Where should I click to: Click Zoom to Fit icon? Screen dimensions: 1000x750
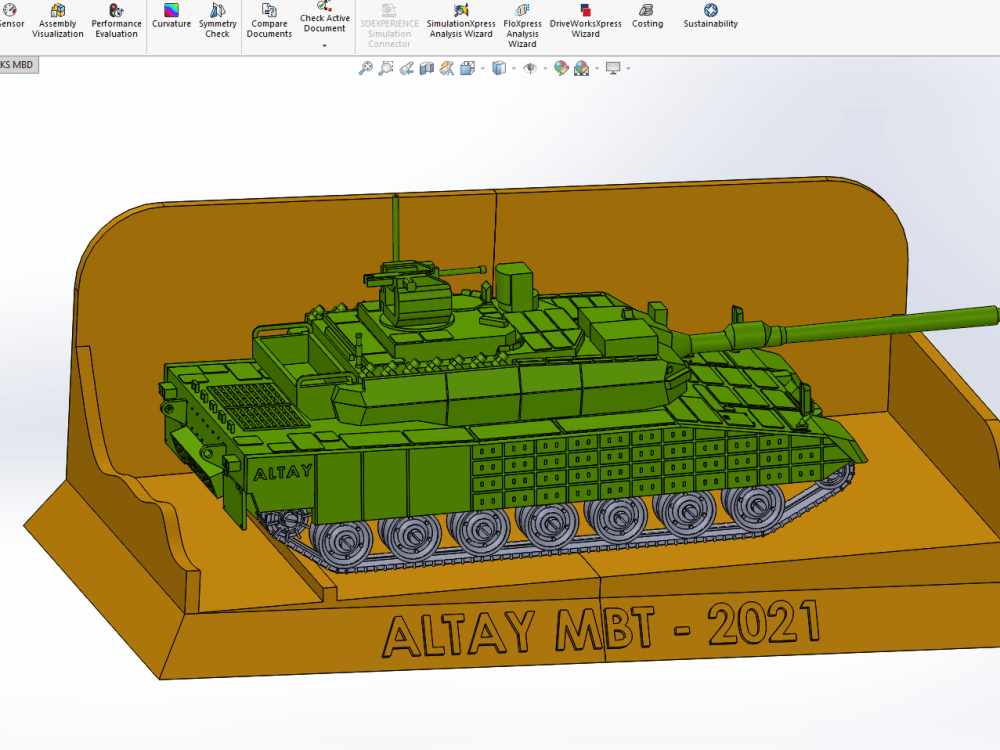[x=365, y=68]
